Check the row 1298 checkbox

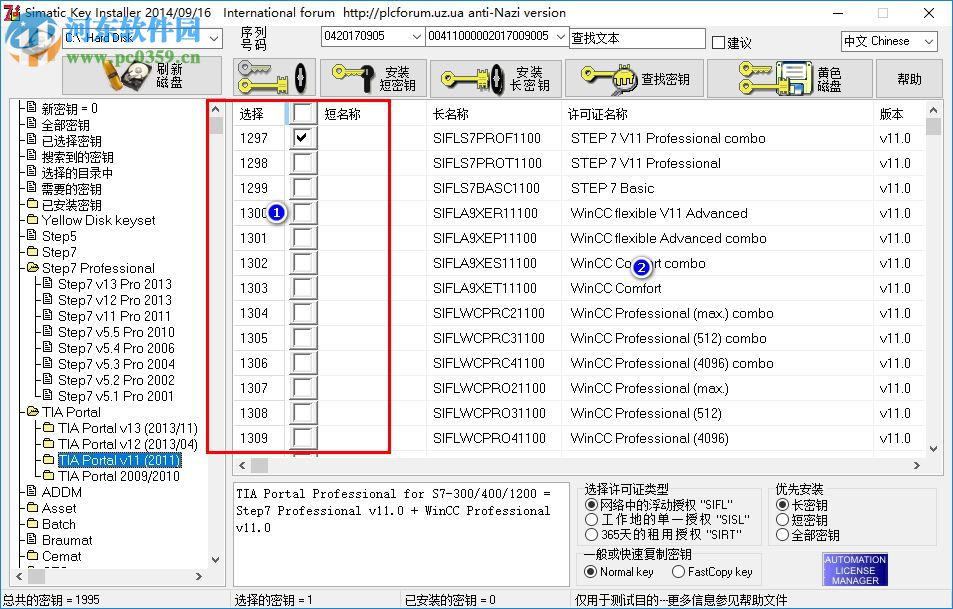pyautogui.click(x=302, y=163)
